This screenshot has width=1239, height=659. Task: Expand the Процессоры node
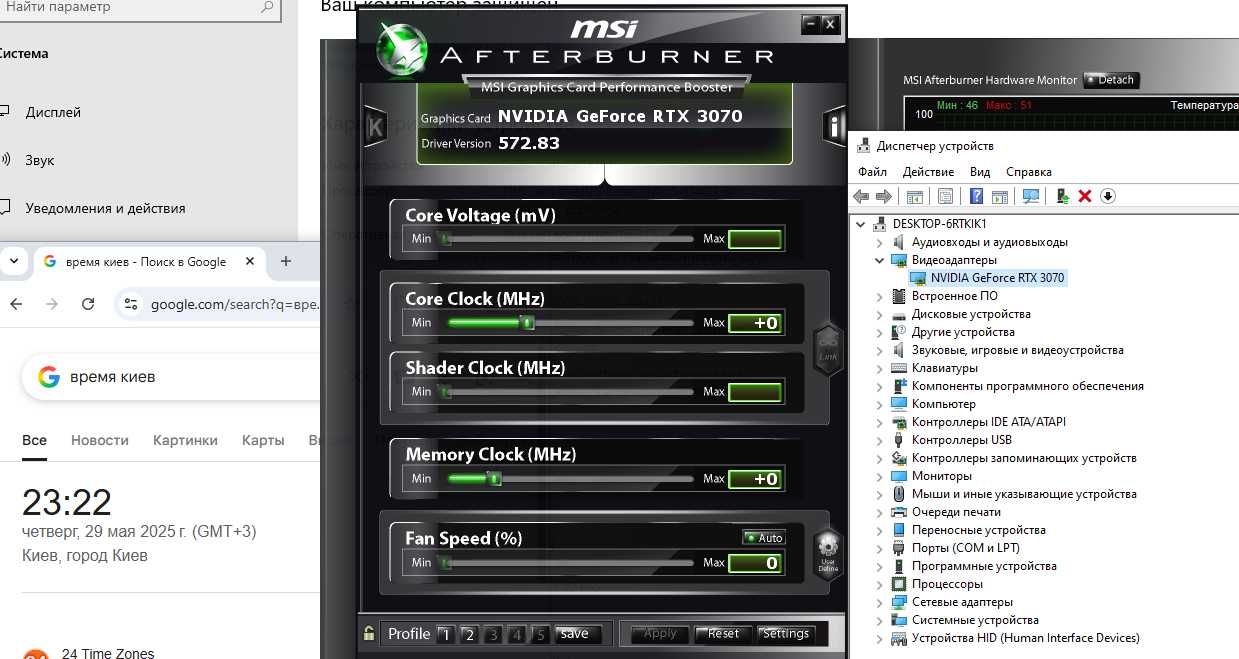point(880,584)
